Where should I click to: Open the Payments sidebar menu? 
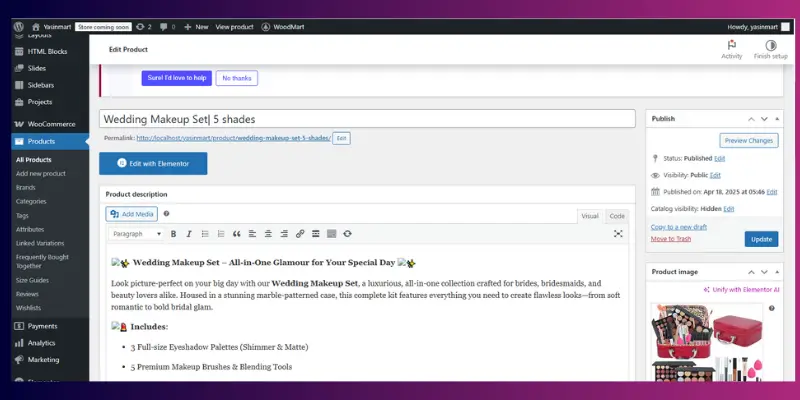tap(42, 326)
